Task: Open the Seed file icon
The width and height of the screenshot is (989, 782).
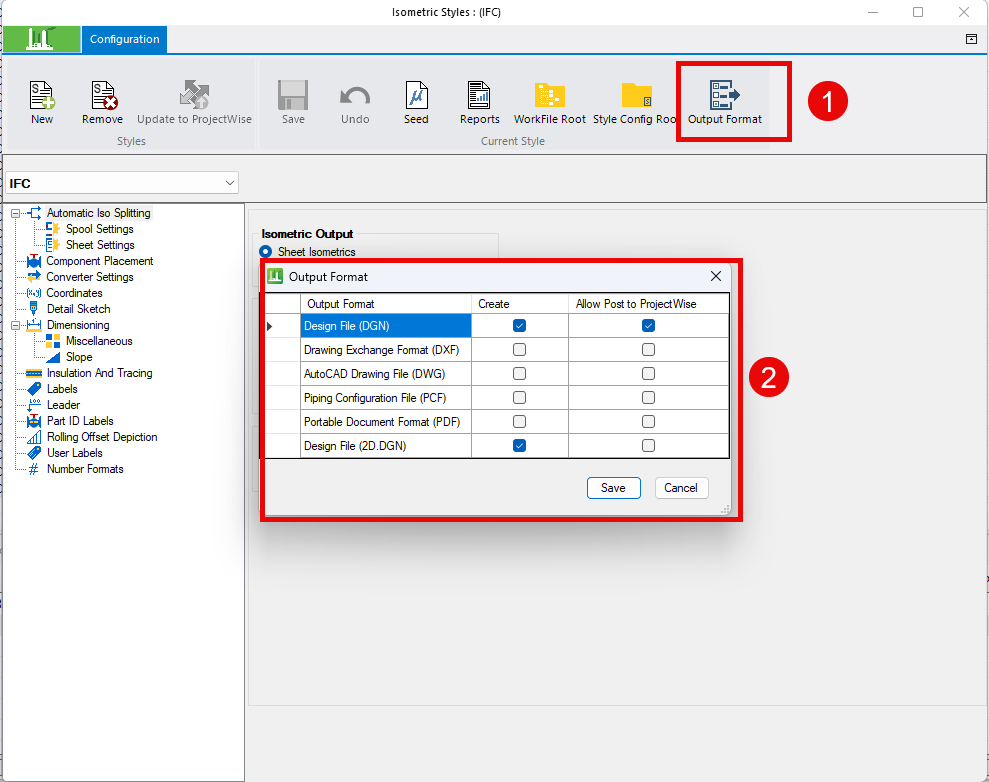Action: (x=416, y=95)
